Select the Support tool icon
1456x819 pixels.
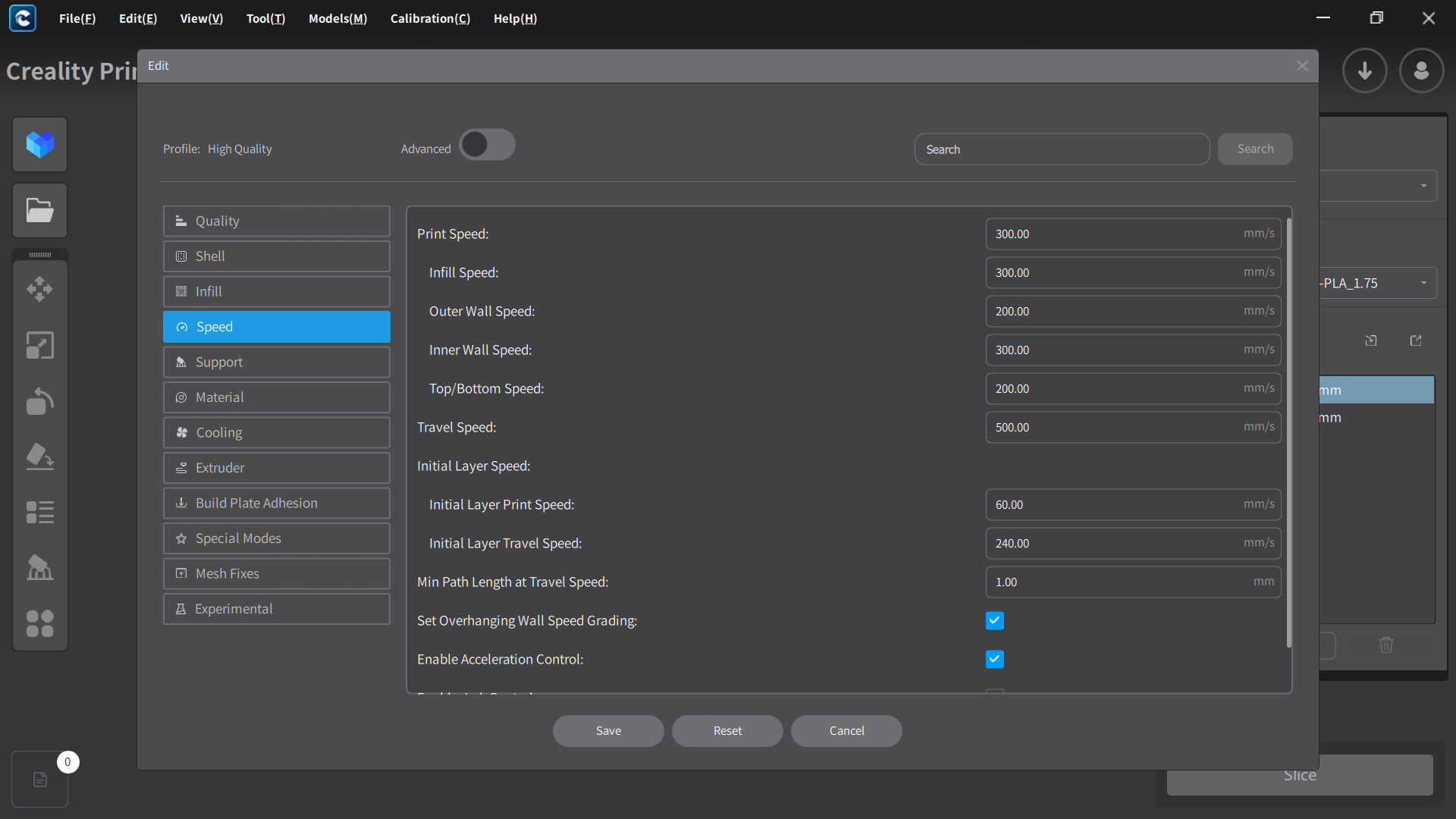[x=40, y=568]
